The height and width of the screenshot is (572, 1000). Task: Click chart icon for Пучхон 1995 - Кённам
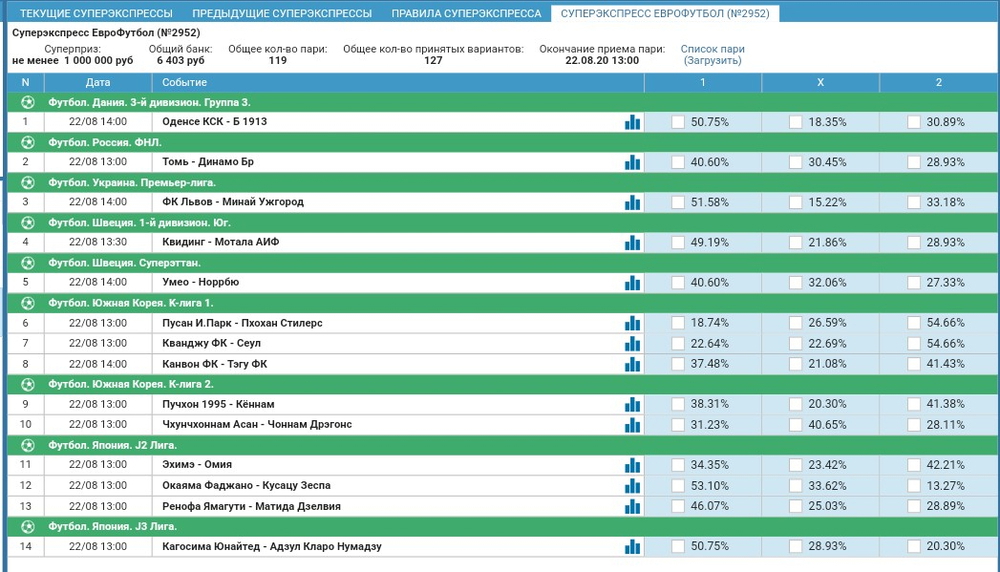(x=632, y=404)
